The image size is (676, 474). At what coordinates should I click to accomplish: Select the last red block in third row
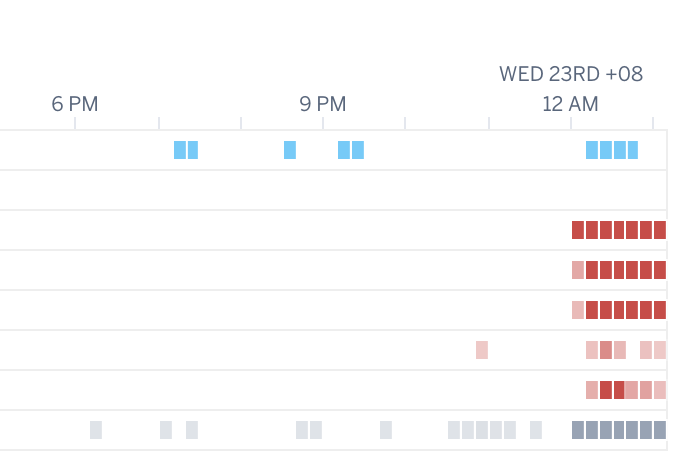pos(660,230)
